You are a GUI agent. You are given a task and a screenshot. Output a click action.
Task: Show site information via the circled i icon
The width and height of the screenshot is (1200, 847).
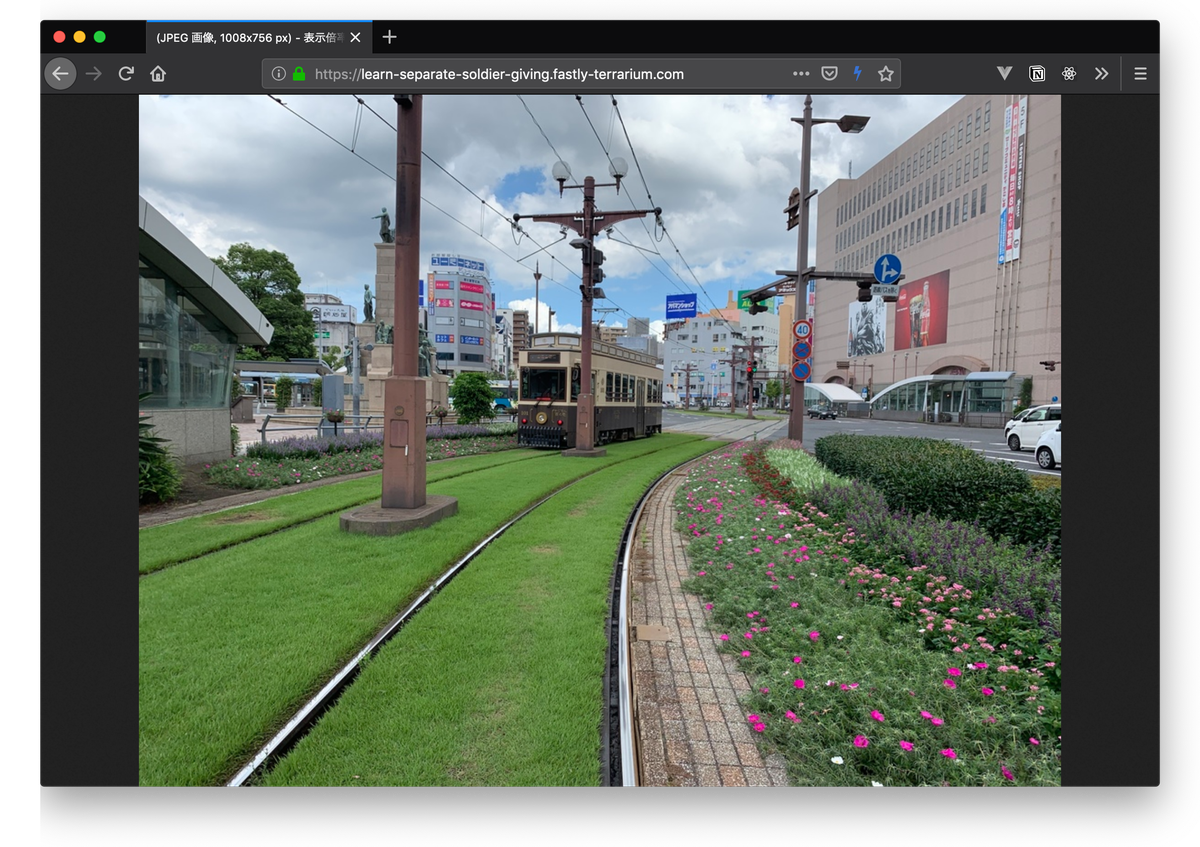(x=279, y=74)
